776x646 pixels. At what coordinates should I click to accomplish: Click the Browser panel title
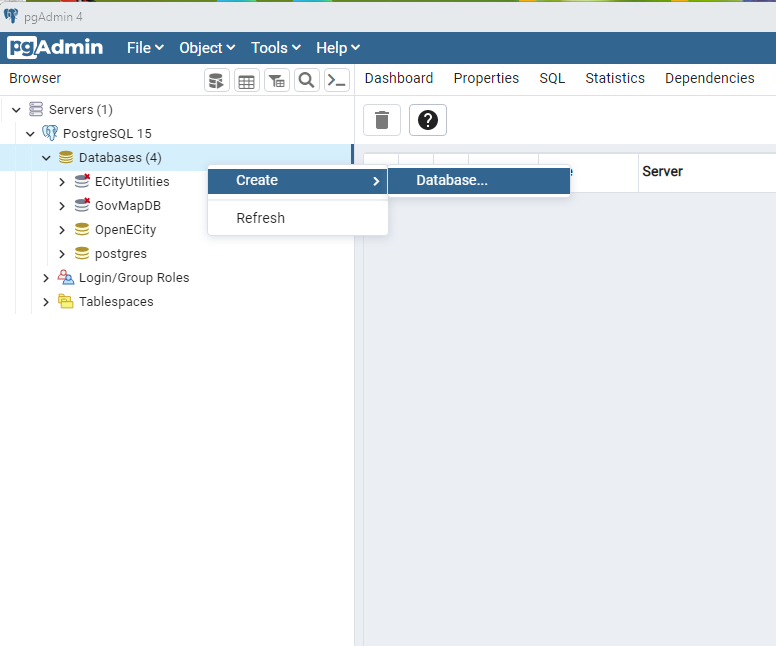tap(35, 78)
